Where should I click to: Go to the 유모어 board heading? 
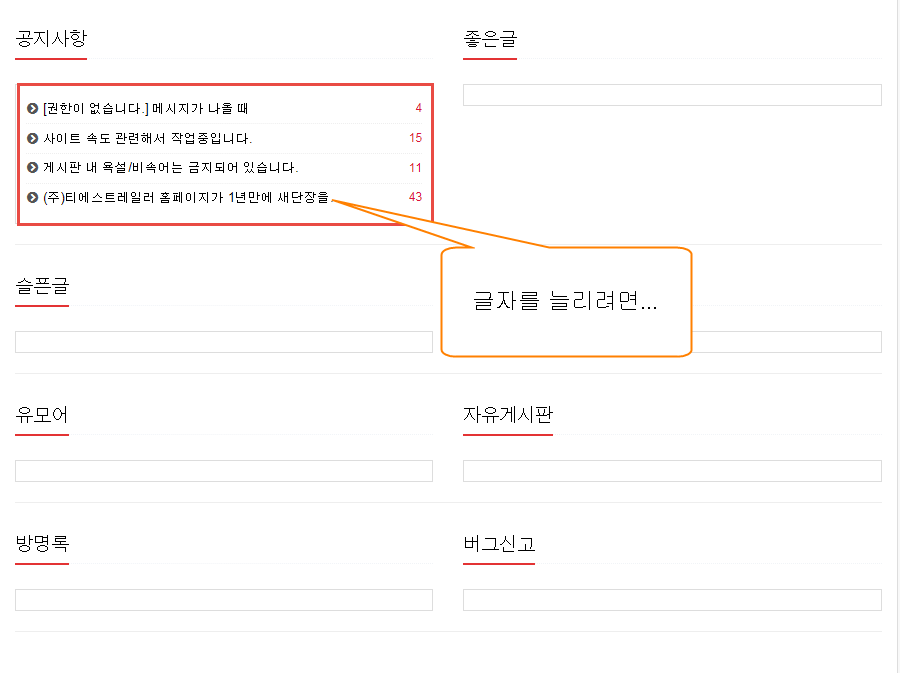(x=42, y=414)
